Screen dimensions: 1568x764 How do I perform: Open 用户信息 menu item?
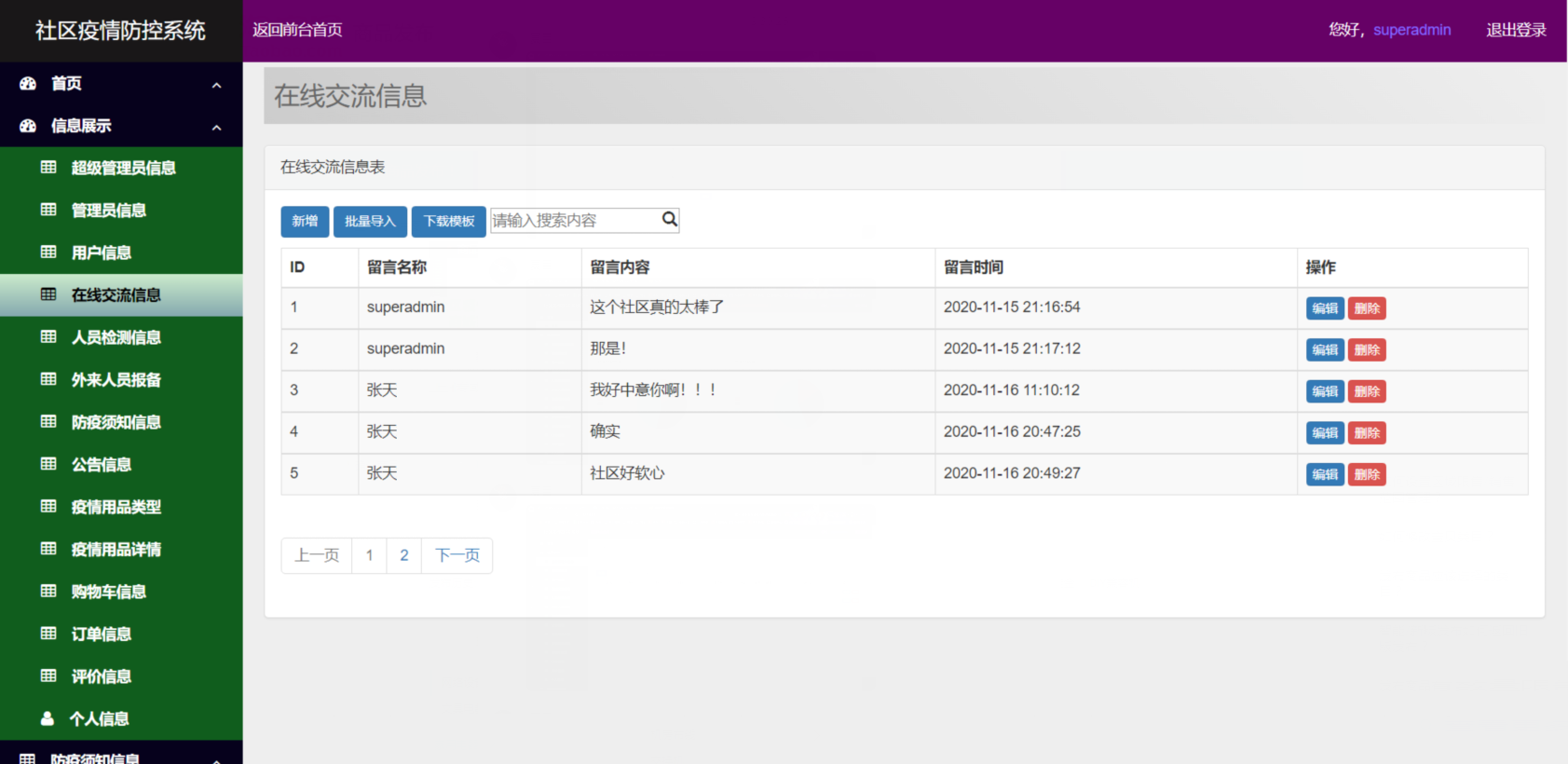click(121, 252)
